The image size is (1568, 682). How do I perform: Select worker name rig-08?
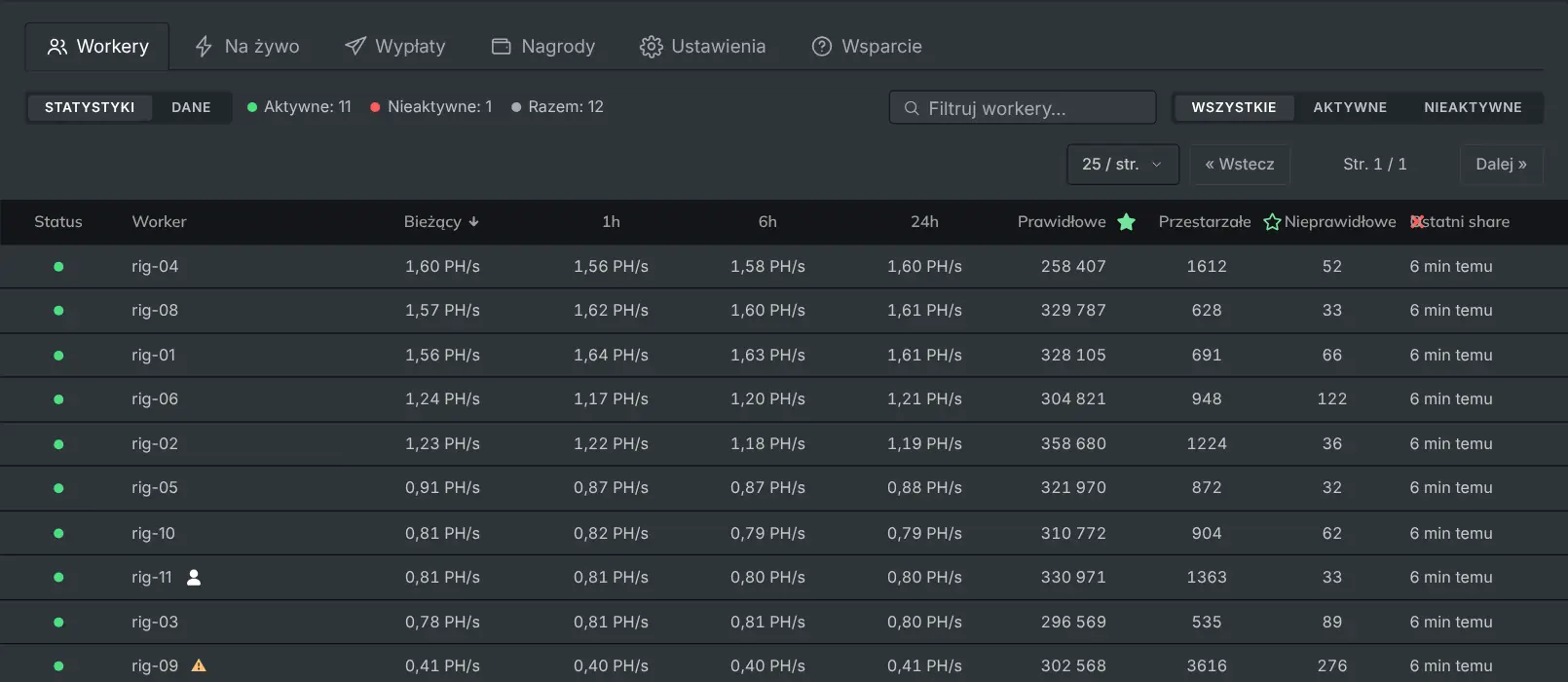coord(155,311)
